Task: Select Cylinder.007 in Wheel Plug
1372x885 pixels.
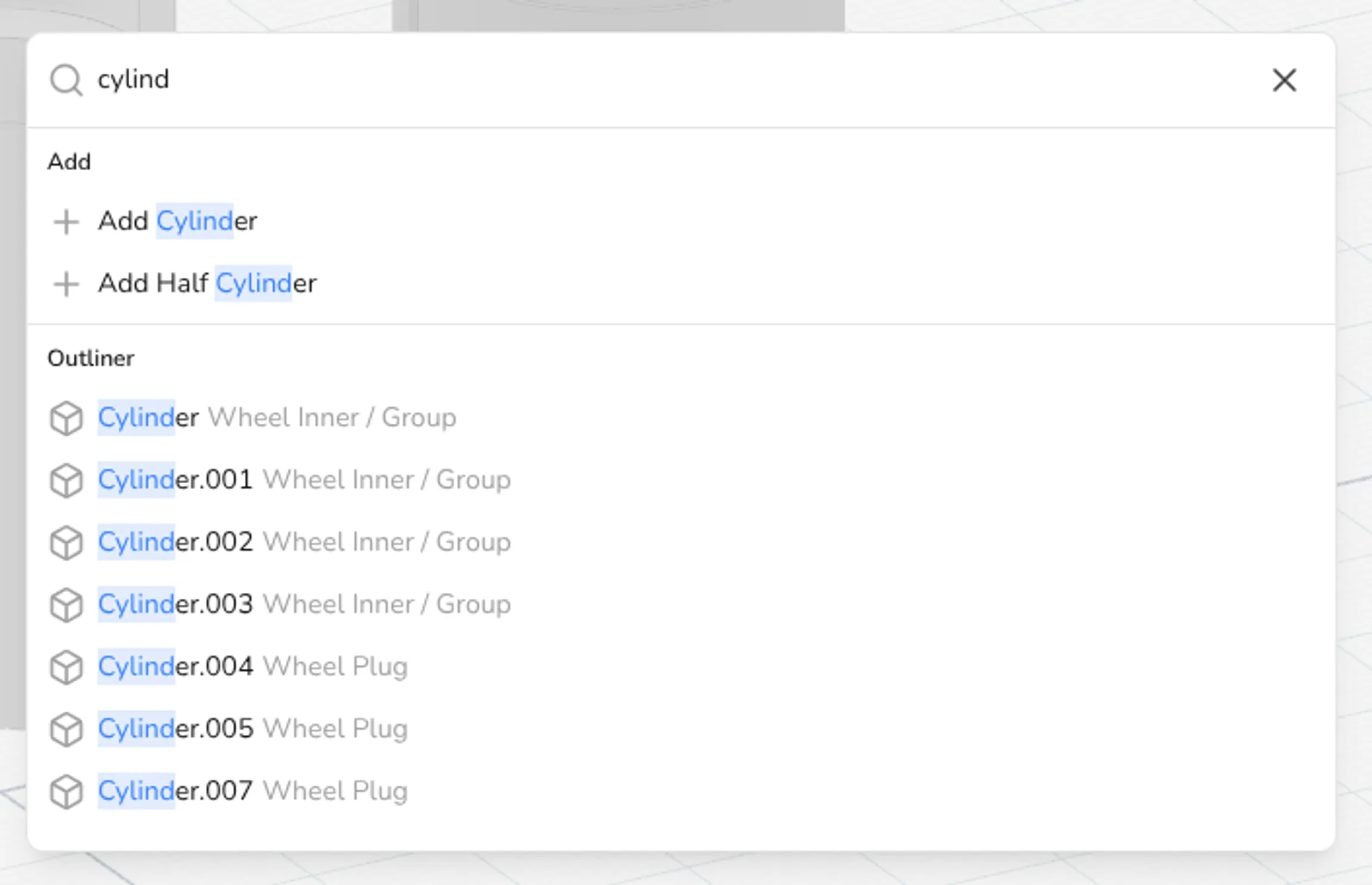Action: click(x=681, y=791)
